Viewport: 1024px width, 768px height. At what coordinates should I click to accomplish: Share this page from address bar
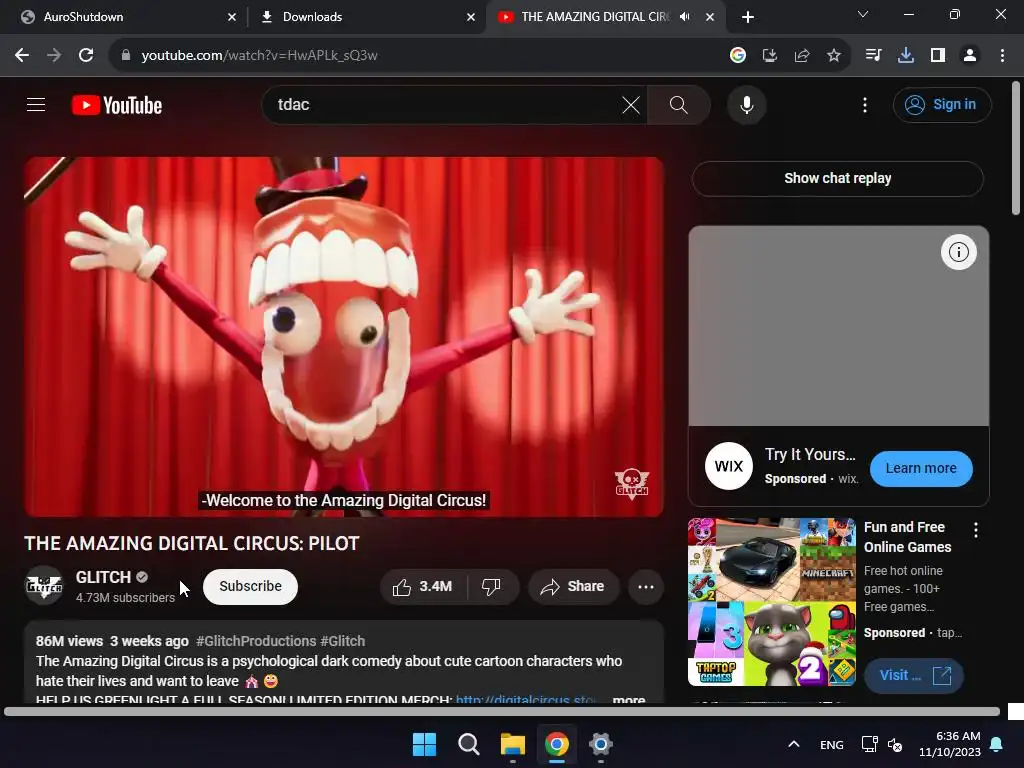click(x=802, y=56)
